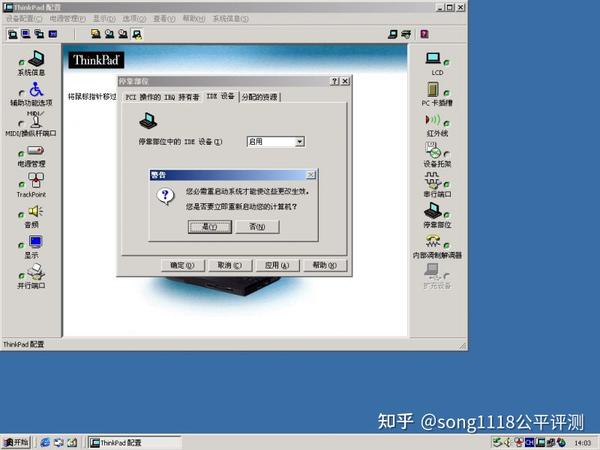Screen dimensions: 600x450
Task: Click the purple help book toolbar icon
Action: [x=424, y=34]
